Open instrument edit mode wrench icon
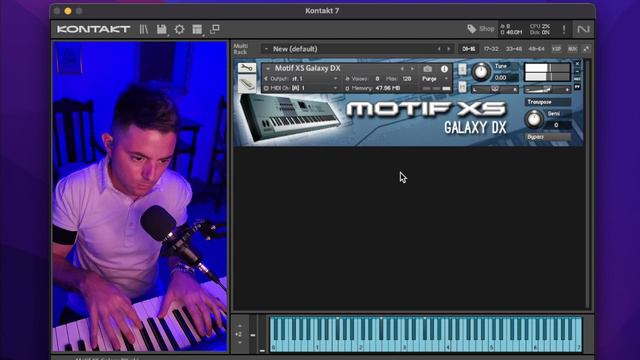 [247, 67]
